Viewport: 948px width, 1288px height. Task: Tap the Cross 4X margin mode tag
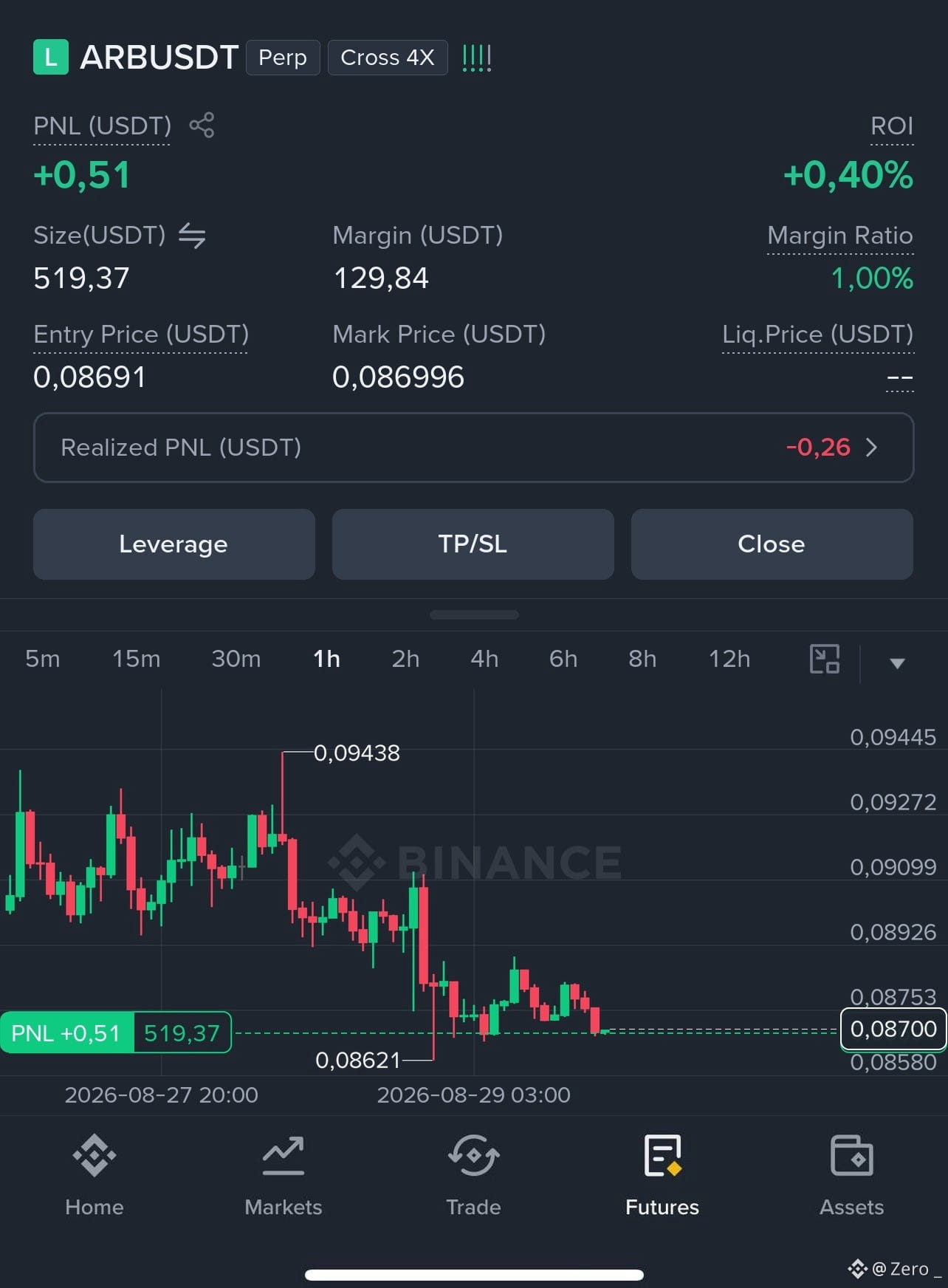click(x=388, y=58)
